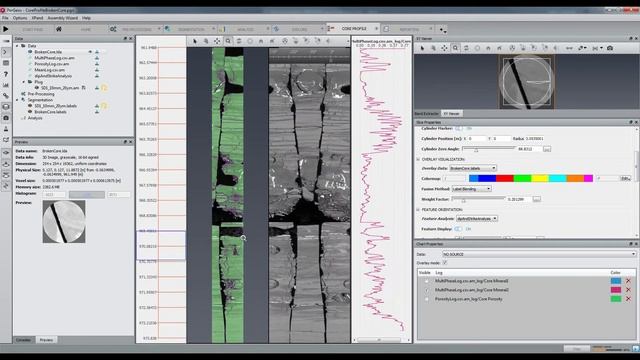Select the arrow pointer tool in XY Viewer toolbar
Screen dimensions: 640x360
pyautogui.click(x=422, y=48)
